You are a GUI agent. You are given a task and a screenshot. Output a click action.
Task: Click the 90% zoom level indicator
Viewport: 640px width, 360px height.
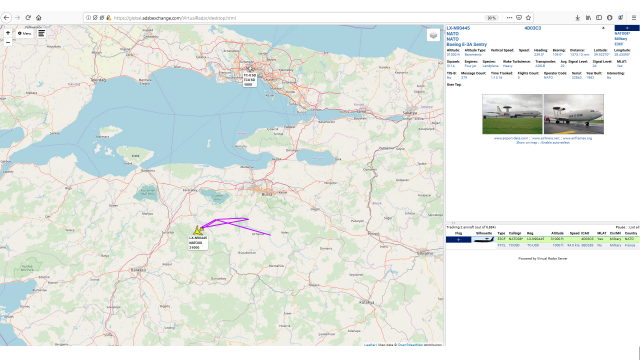(491, 18)
